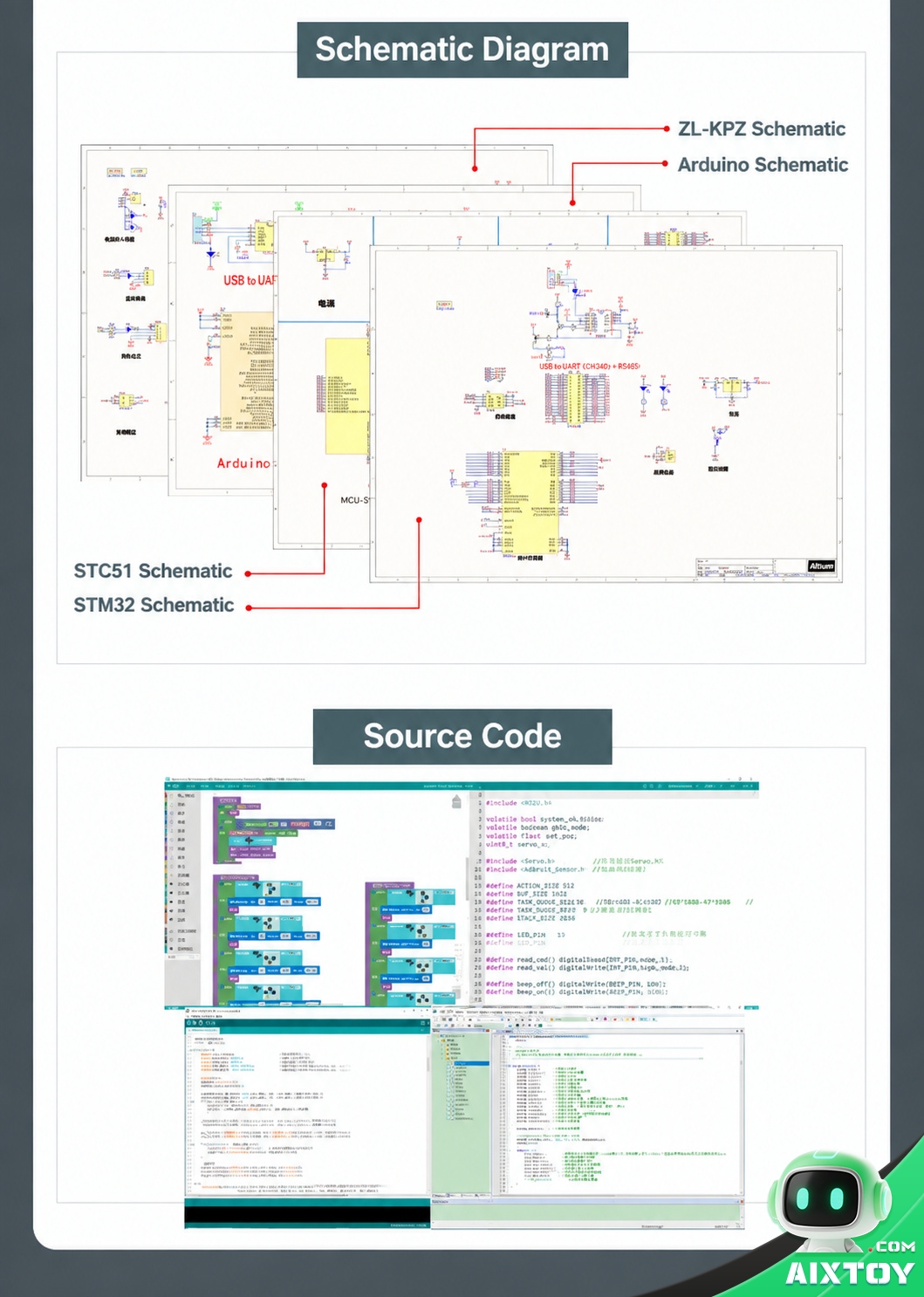Click the "USB to UART (CH340) + RS485" caption
924x1297 pixels.
pyautogui.click(x=589, y=367)
